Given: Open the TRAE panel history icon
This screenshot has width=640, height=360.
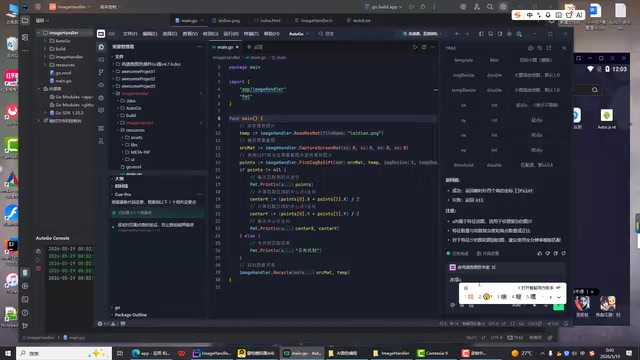Looking at the screenshot, I should tap(540, 48).
